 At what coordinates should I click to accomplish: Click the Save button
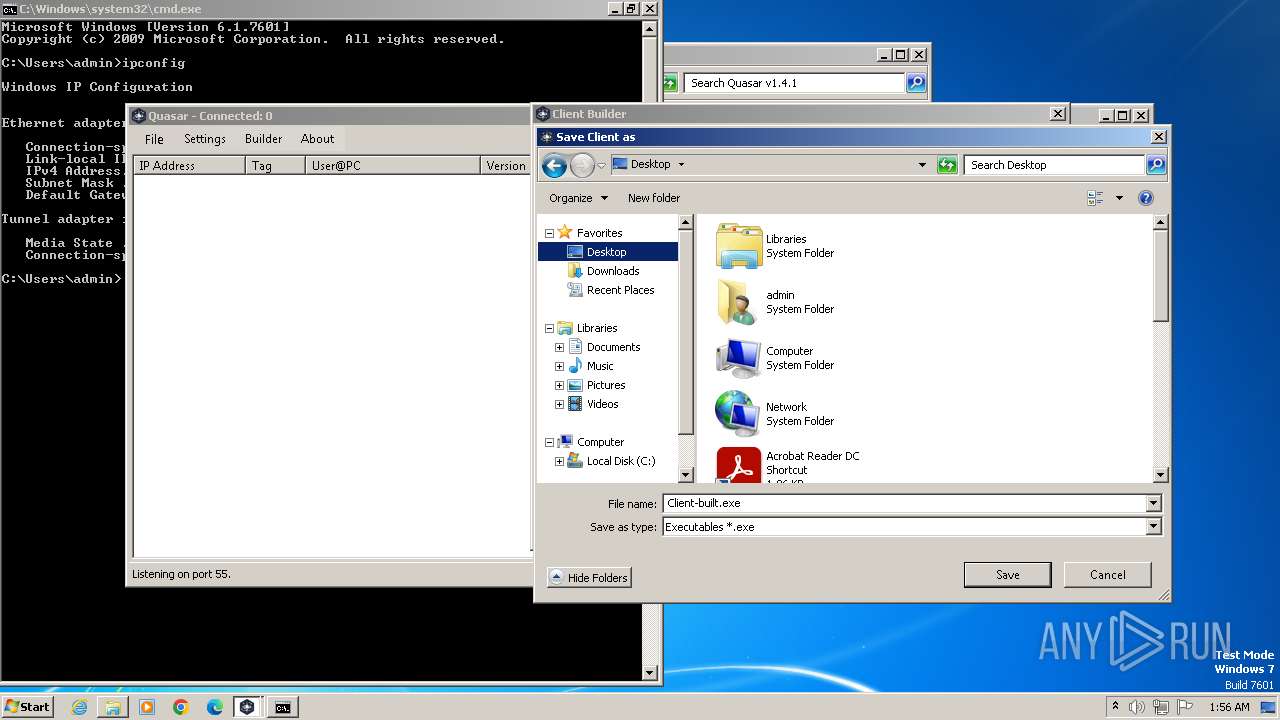point(1007,575)
